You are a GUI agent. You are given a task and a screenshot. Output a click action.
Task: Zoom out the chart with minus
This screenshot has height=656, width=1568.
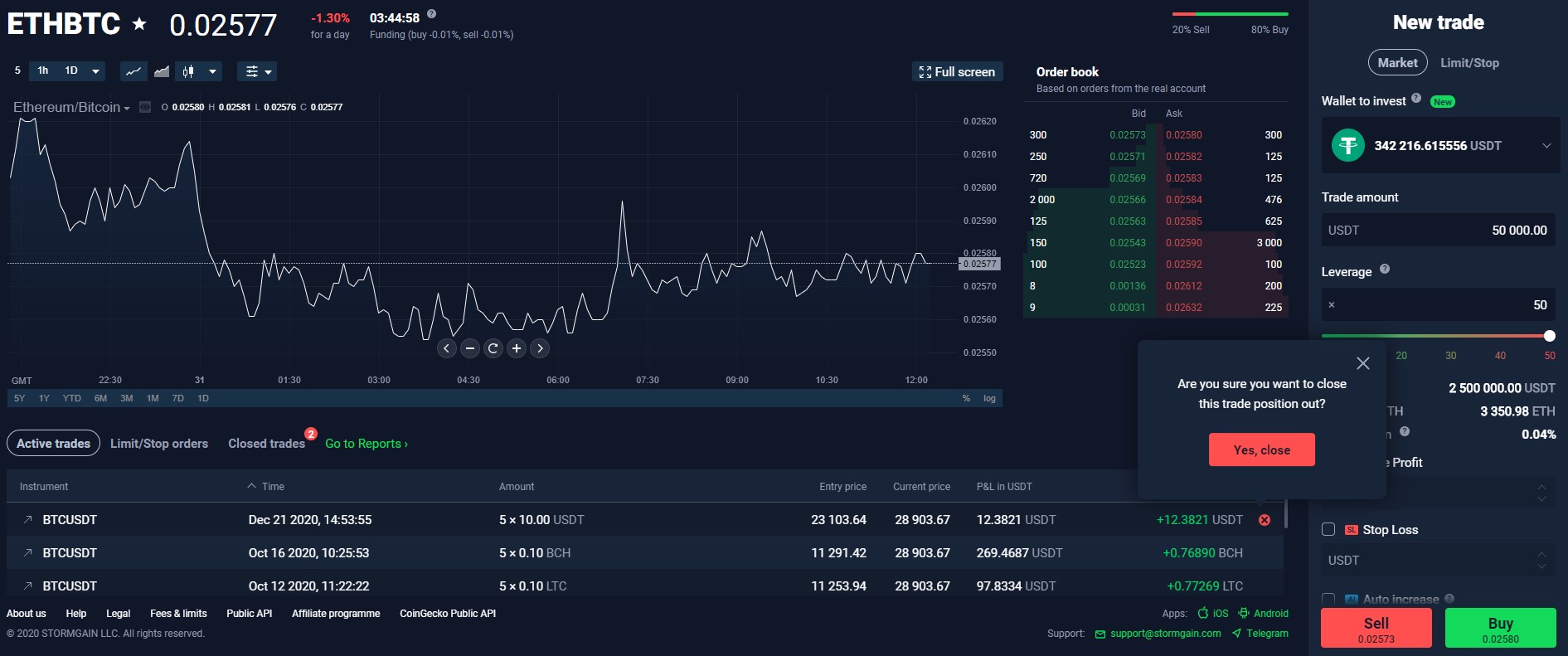click(470, 348)
